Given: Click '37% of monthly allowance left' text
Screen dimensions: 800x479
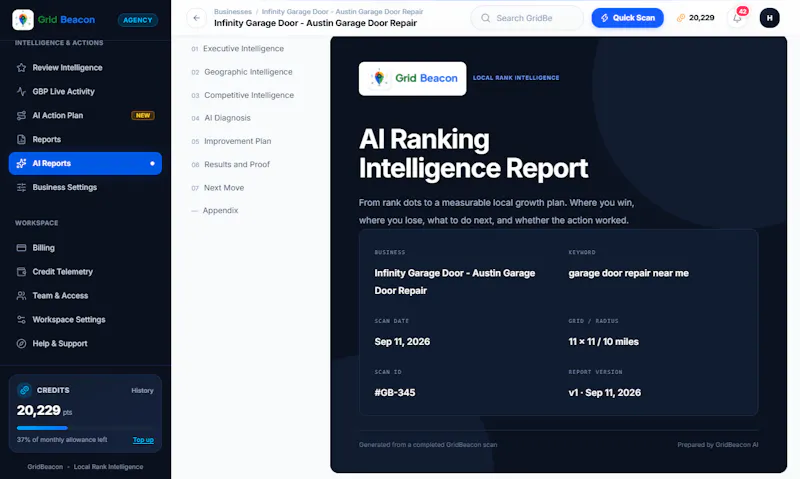Looking at the screenshot, I should pyautogui.click(x=62, y=440).
